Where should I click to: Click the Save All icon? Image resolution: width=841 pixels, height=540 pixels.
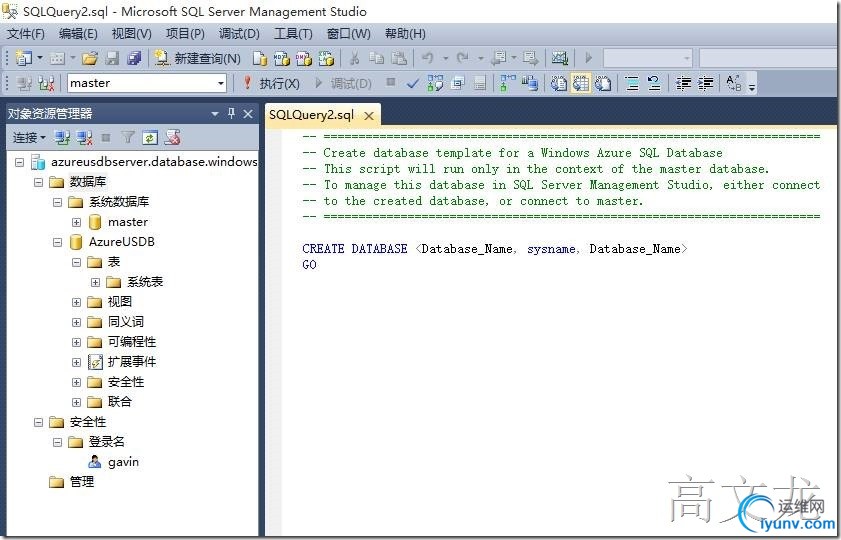pos(134,58)
